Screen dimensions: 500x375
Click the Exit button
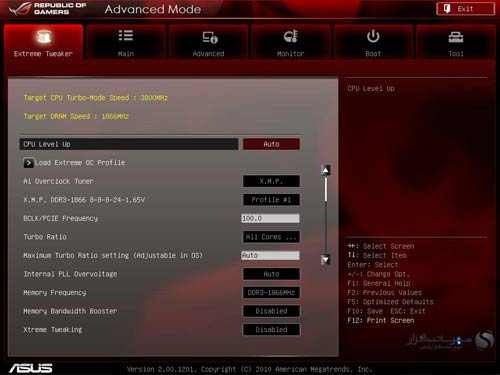(465, 9)
